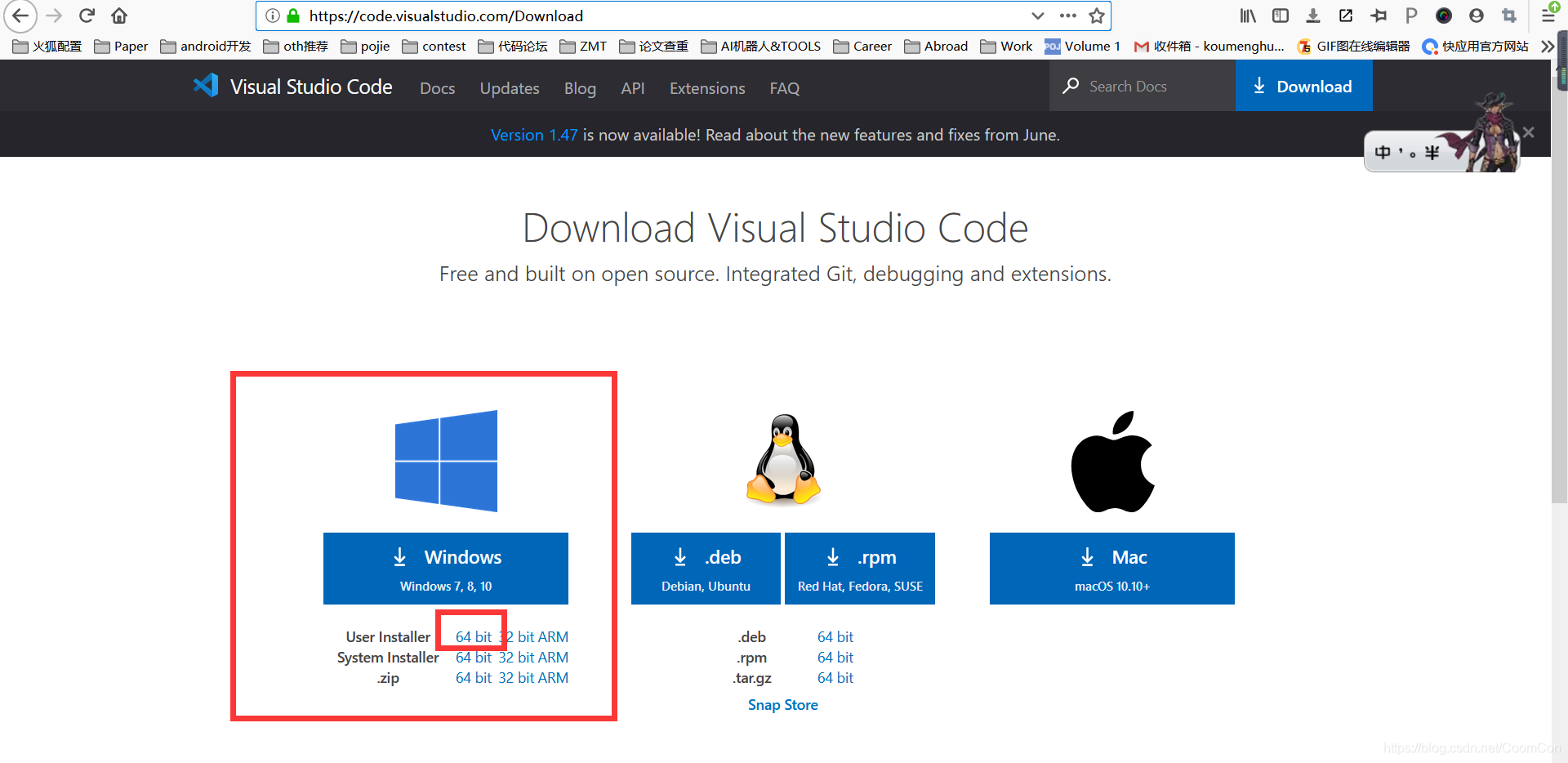The height and width of the screenshot is (763, 1568).
Task: Open the Gmail 收件箱 bookmark
Action: point(1209,47)
